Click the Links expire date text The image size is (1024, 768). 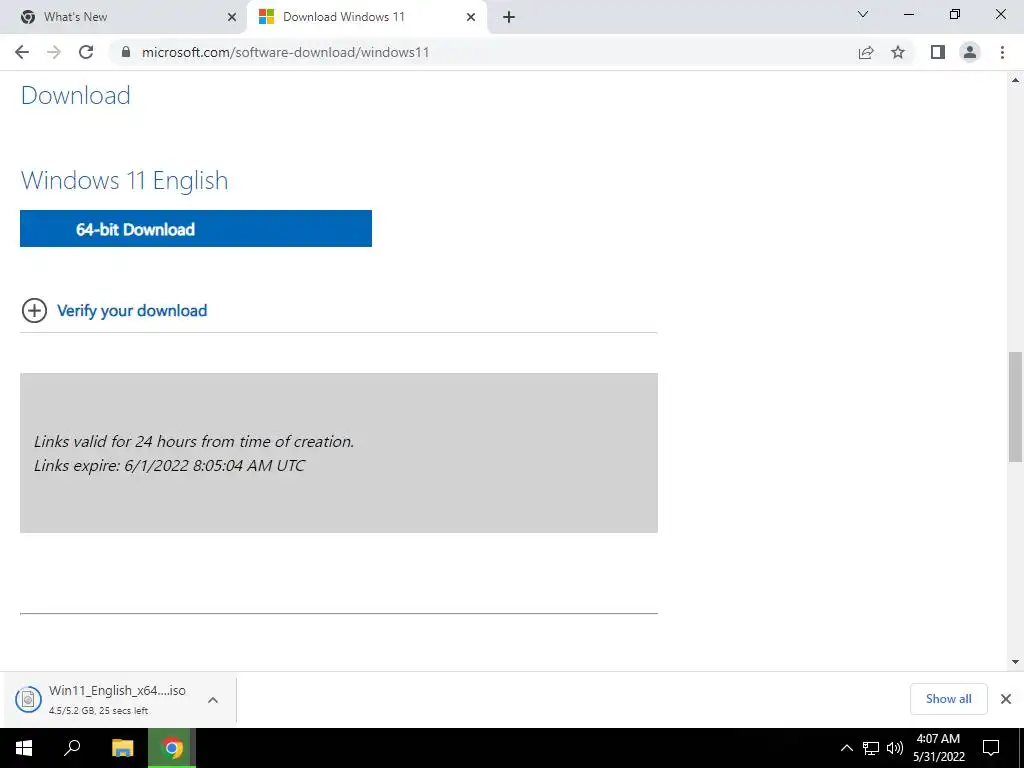click(x=169, y=466)
